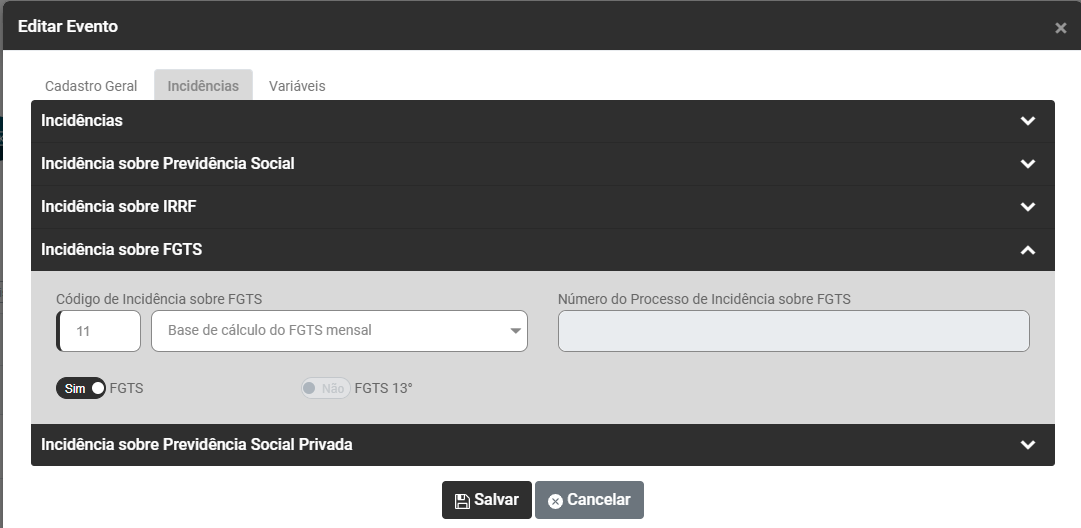Open the Variáveis tab
This screenshot has height=528, width=1081.
pos(297,86)
